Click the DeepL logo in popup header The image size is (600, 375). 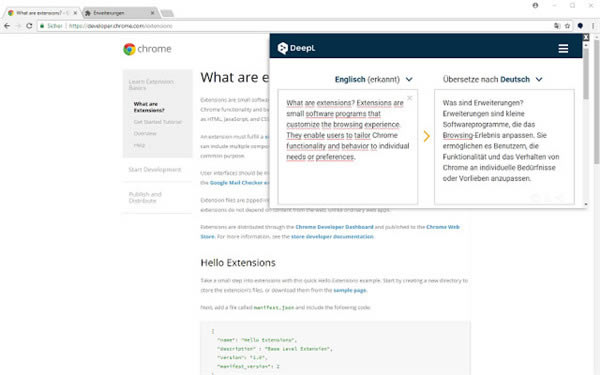pos(297,48)
